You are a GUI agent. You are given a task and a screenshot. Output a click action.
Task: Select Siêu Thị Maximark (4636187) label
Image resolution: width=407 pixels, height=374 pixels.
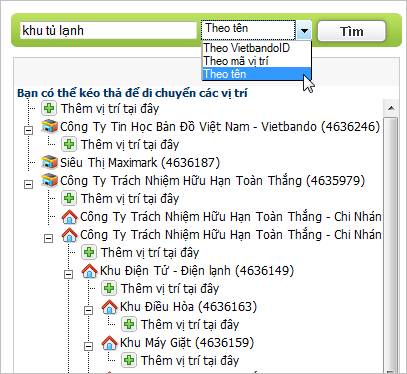(x=140, y=163)
